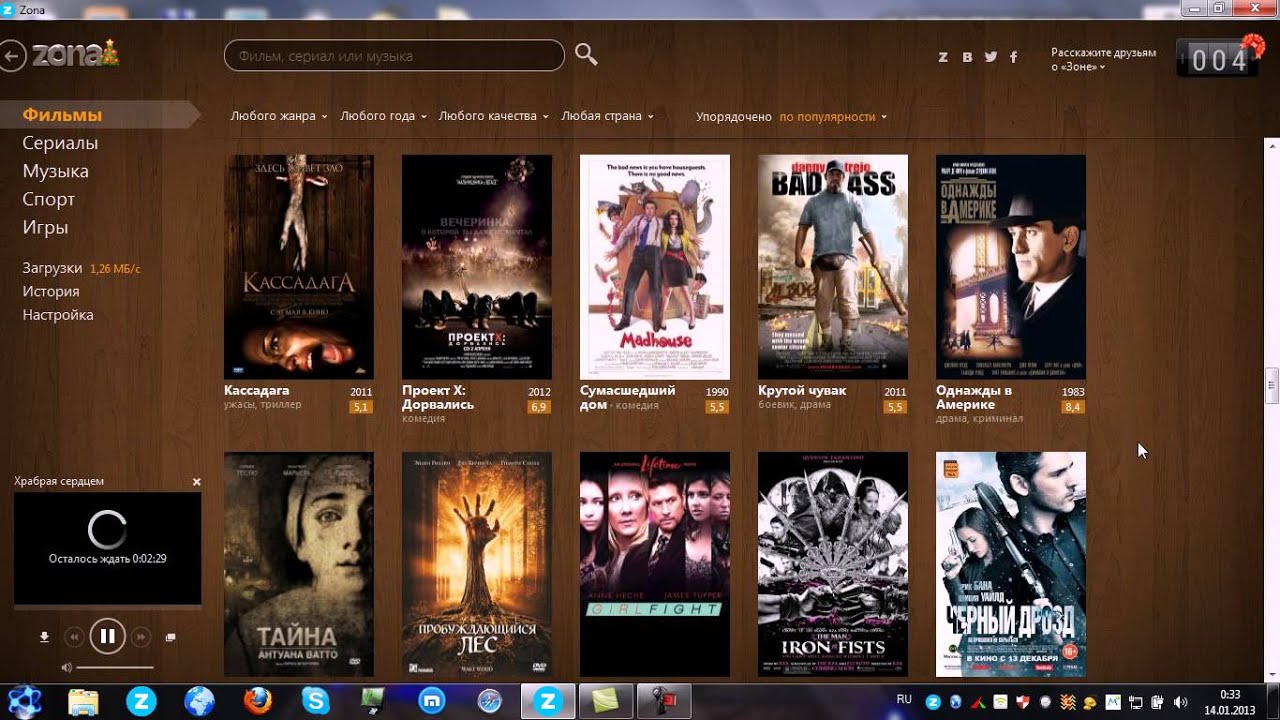The image size is (1280, 720).
Task: Open The Man with the Iron Fists poster
Action: (833, 564)
